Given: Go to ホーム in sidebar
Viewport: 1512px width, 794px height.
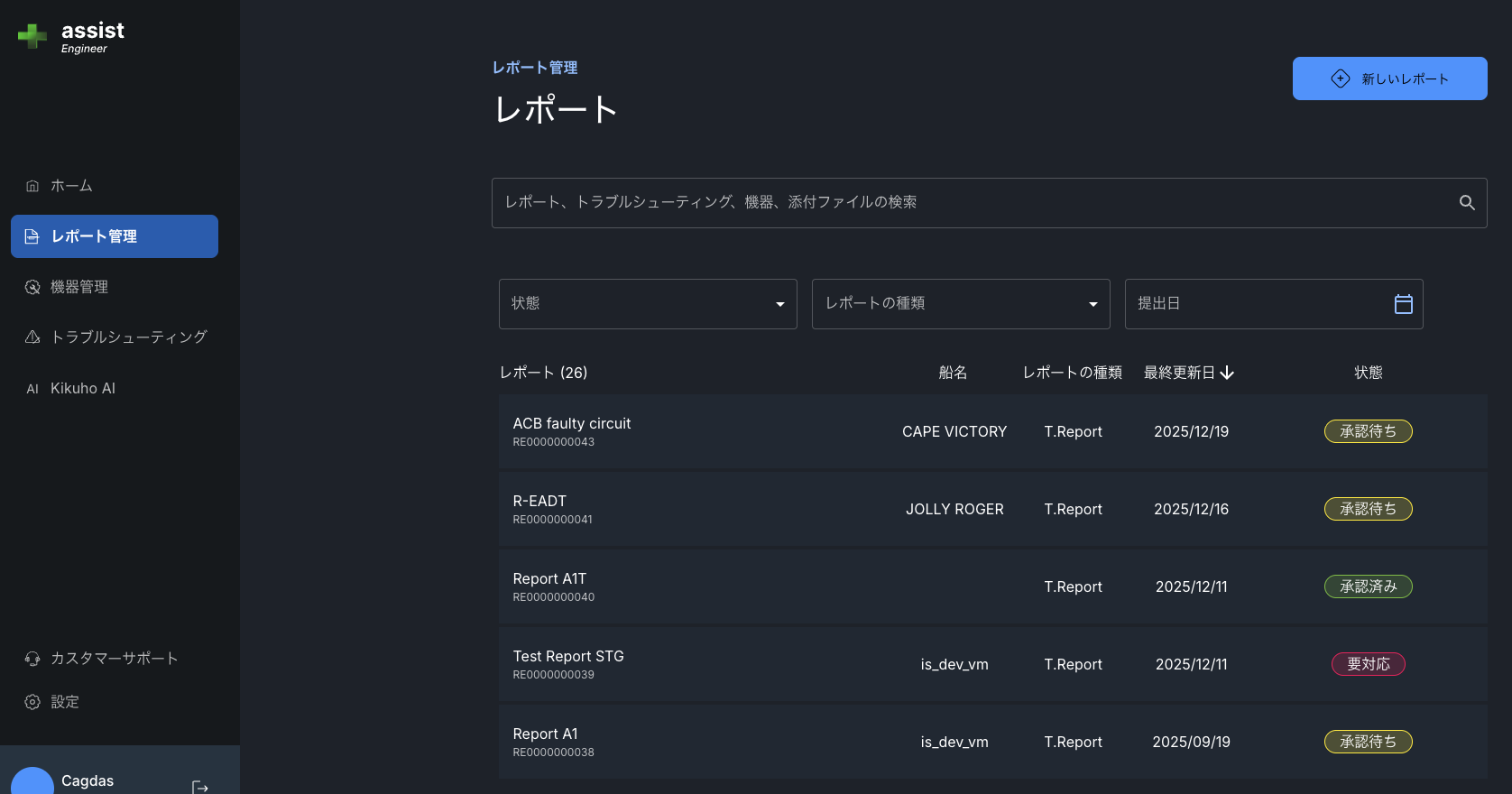Looking at the screenshot, I should [x=115, y=186].
